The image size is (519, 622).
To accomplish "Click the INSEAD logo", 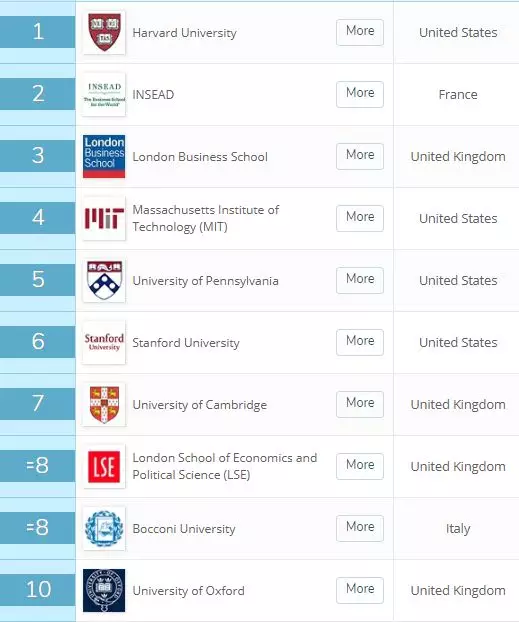I will (104, 94).
